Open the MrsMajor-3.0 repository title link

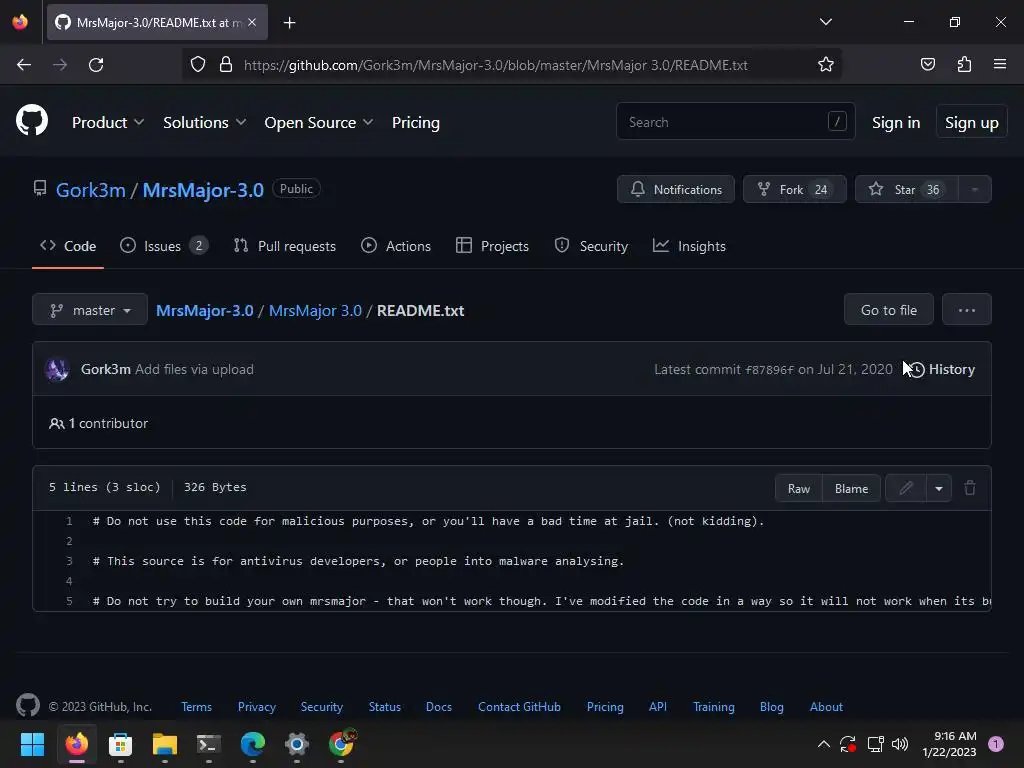pyautogui.click(x=203, y=190)
